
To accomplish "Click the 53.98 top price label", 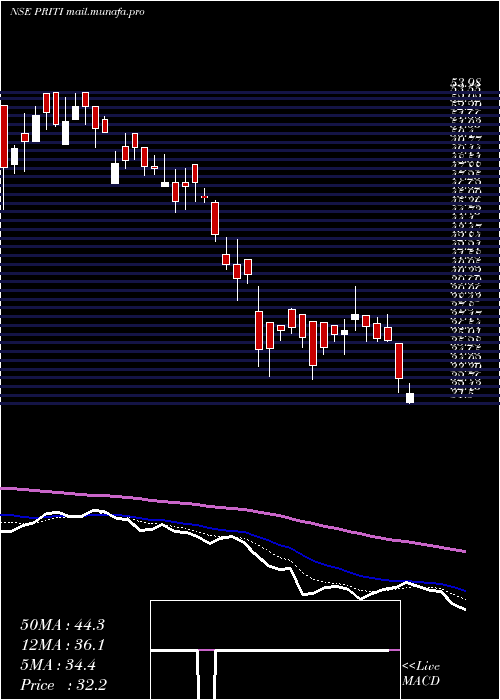I will click(465, 83).
